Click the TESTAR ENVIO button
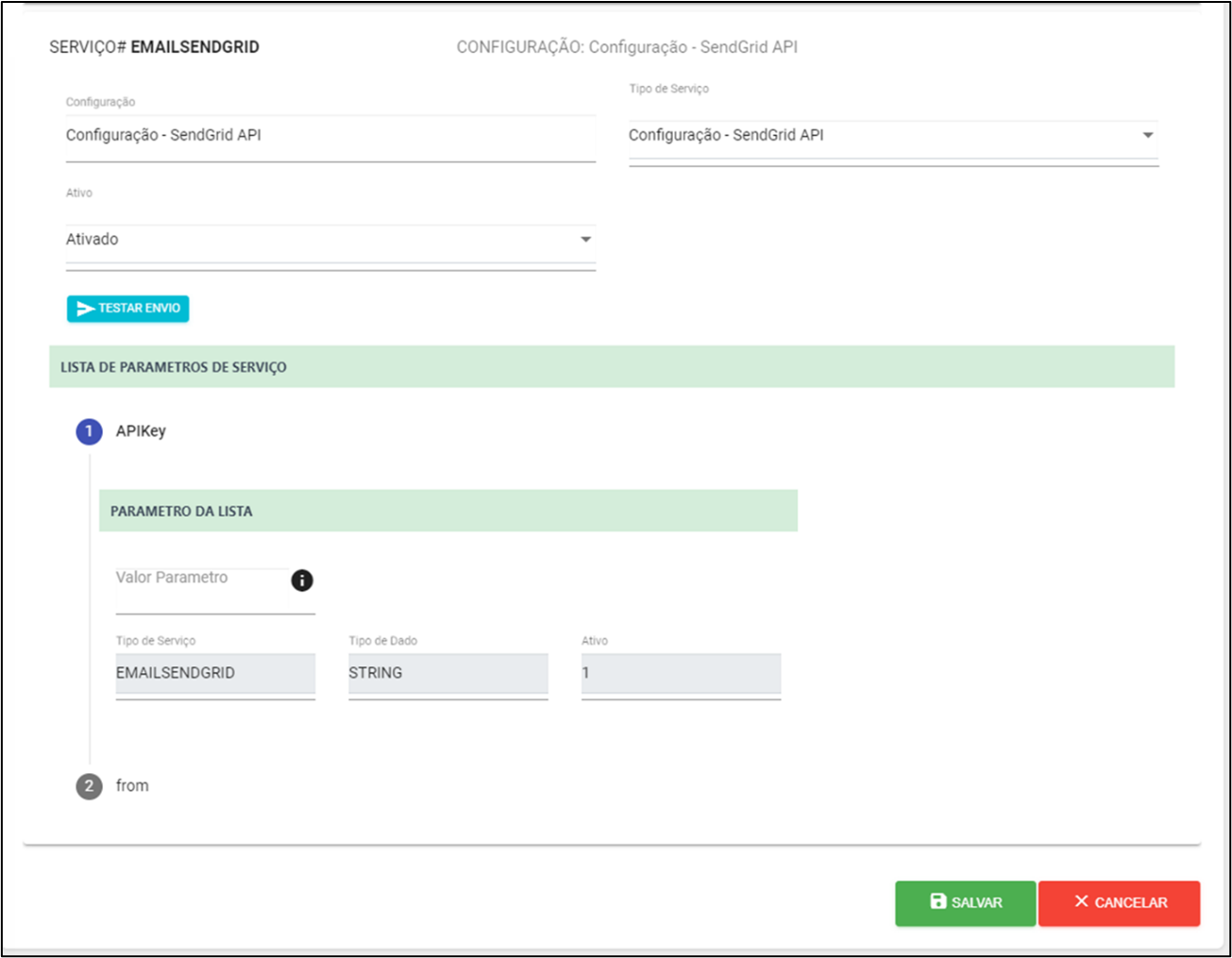The width and height of the screenshot is (1232, 958). [x=127, y=309]
